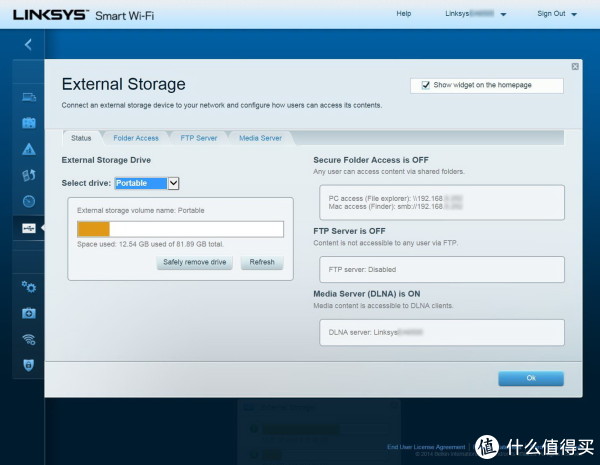
Task: Open the Guest Access sidebar icon
Action: [x=29, y=123]
